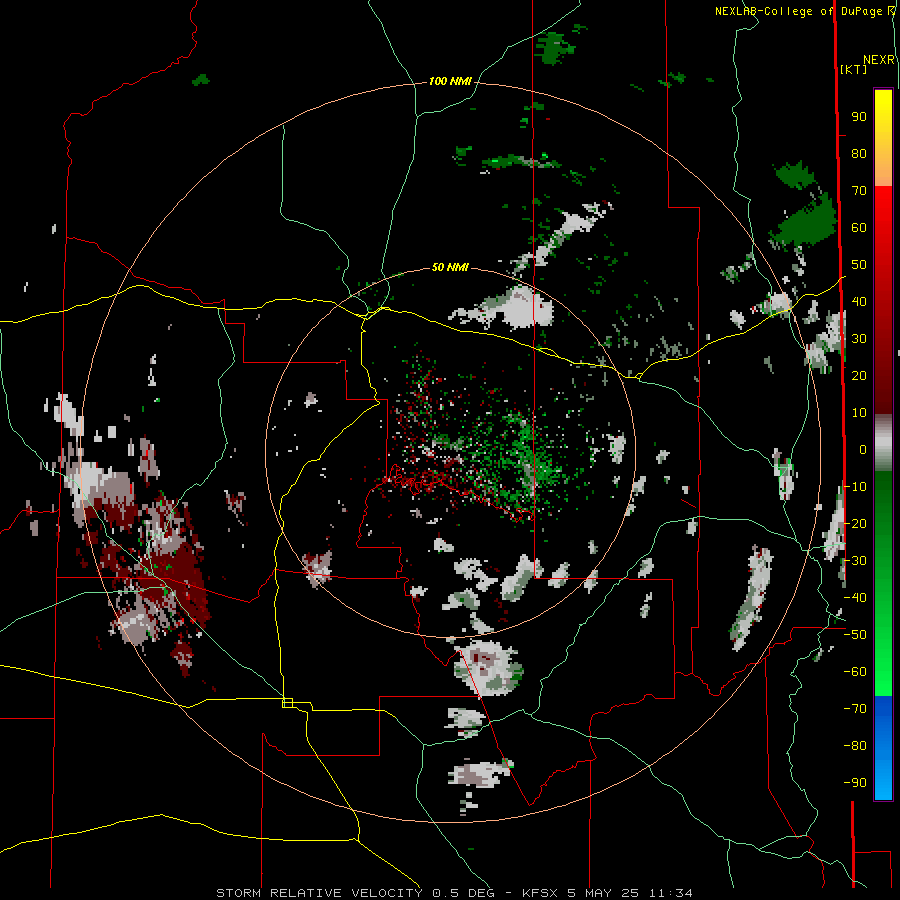The width and height of the screenshot is (900, 900).
Task: Select the positive 10 value on the velocity scale
Action: coord(859,413)
